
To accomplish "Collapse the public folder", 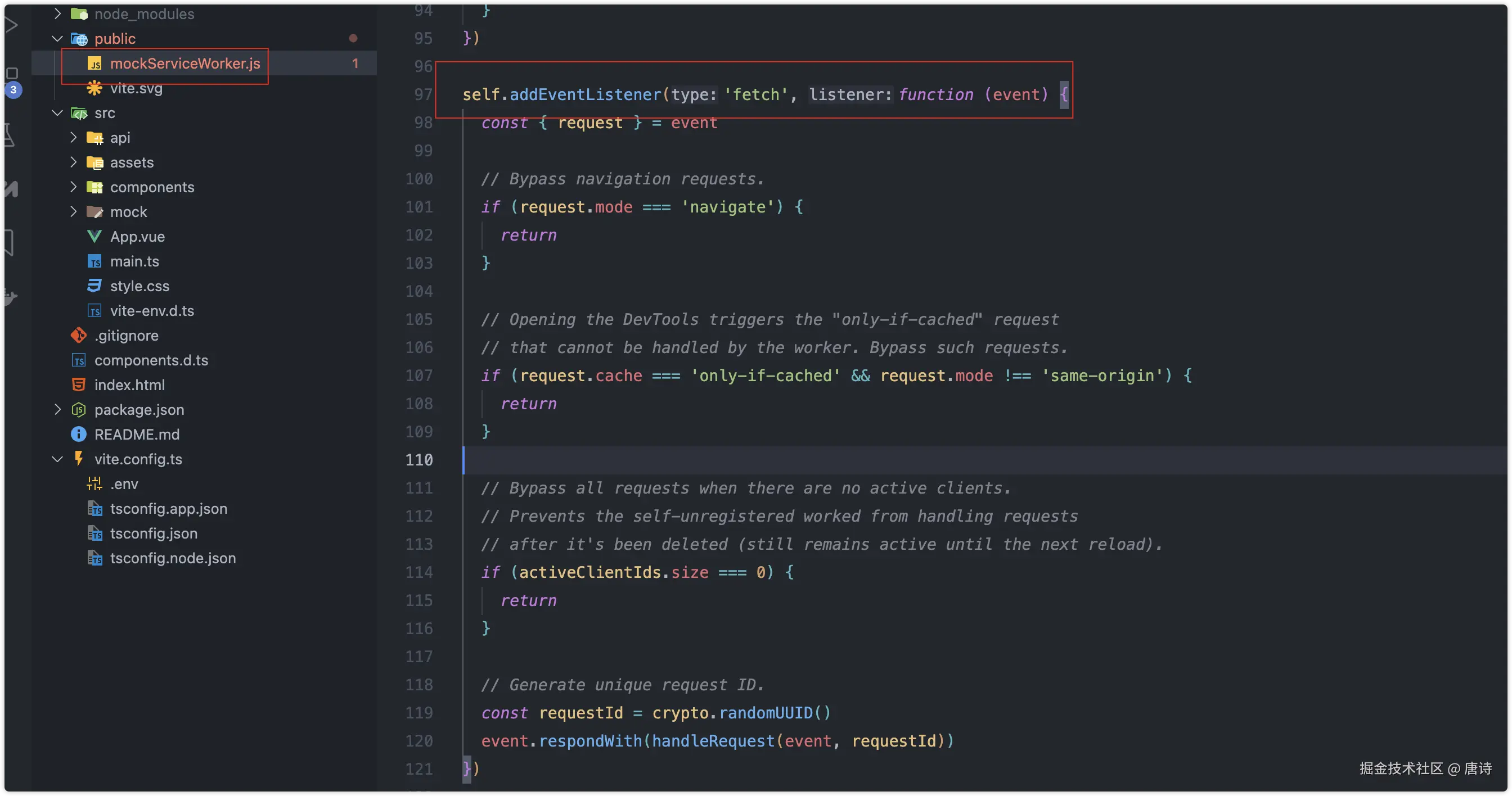I will tap(57, 39).
